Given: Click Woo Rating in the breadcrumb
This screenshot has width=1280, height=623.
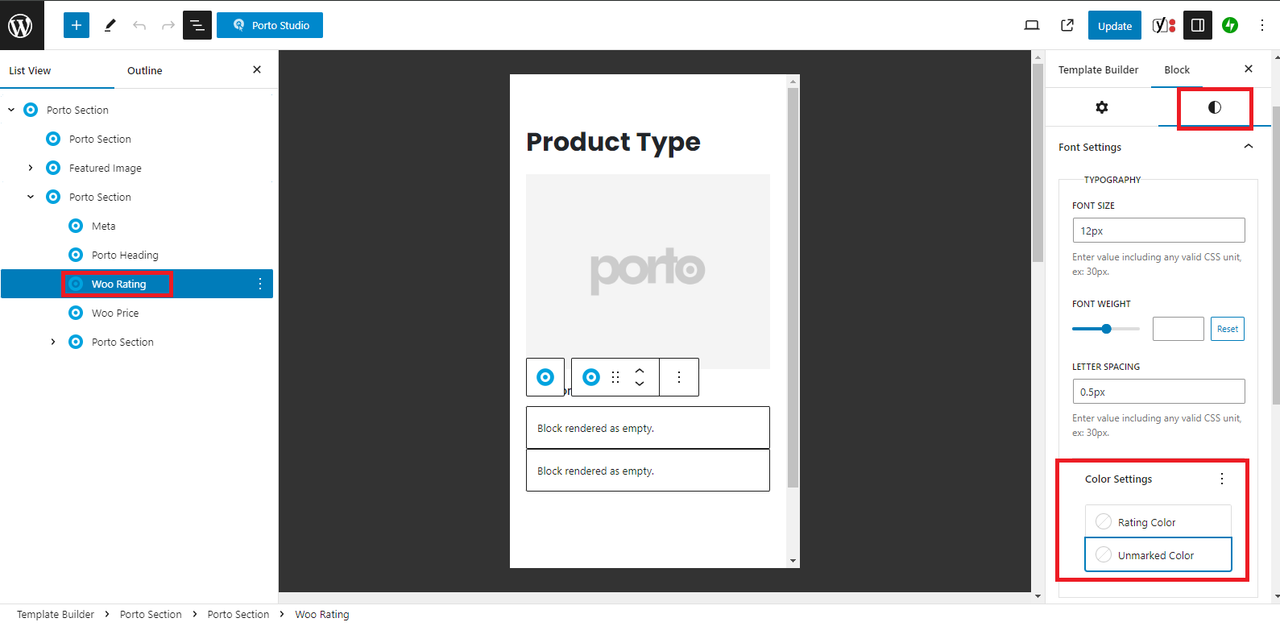Looking at the screenshot, I should (x=322, y=614).
